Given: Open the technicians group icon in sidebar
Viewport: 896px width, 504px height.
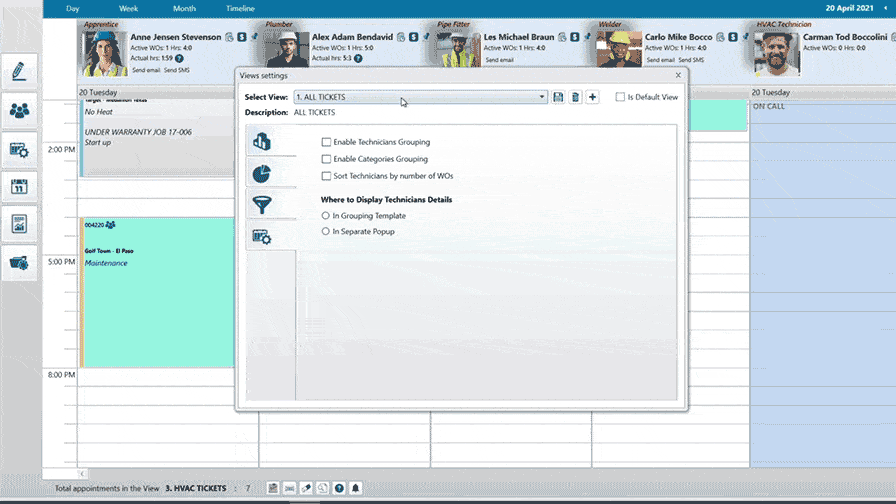Looking at the screenshot, I should (19, 110).
